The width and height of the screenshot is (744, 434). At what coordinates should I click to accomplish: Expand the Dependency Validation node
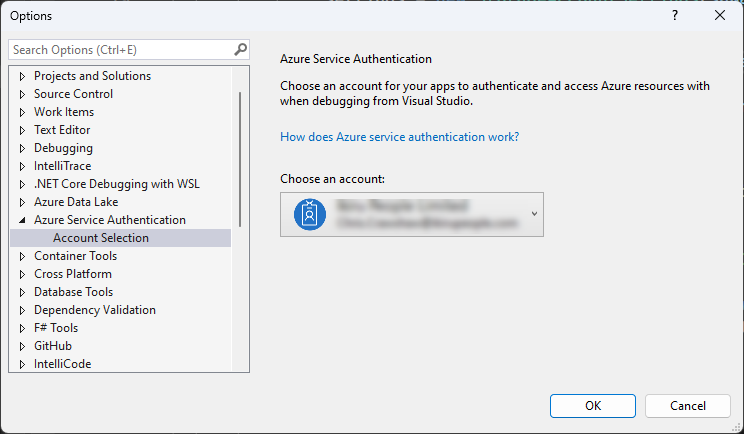pos(22,310)
